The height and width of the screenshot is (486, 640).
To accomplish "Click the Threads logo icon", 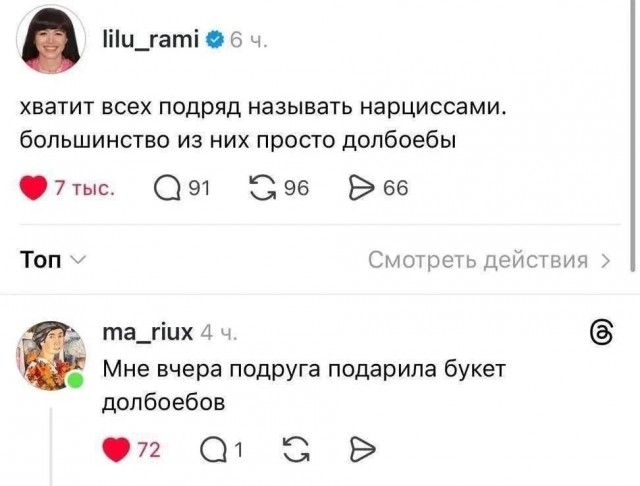I will (x=602, y=333).
